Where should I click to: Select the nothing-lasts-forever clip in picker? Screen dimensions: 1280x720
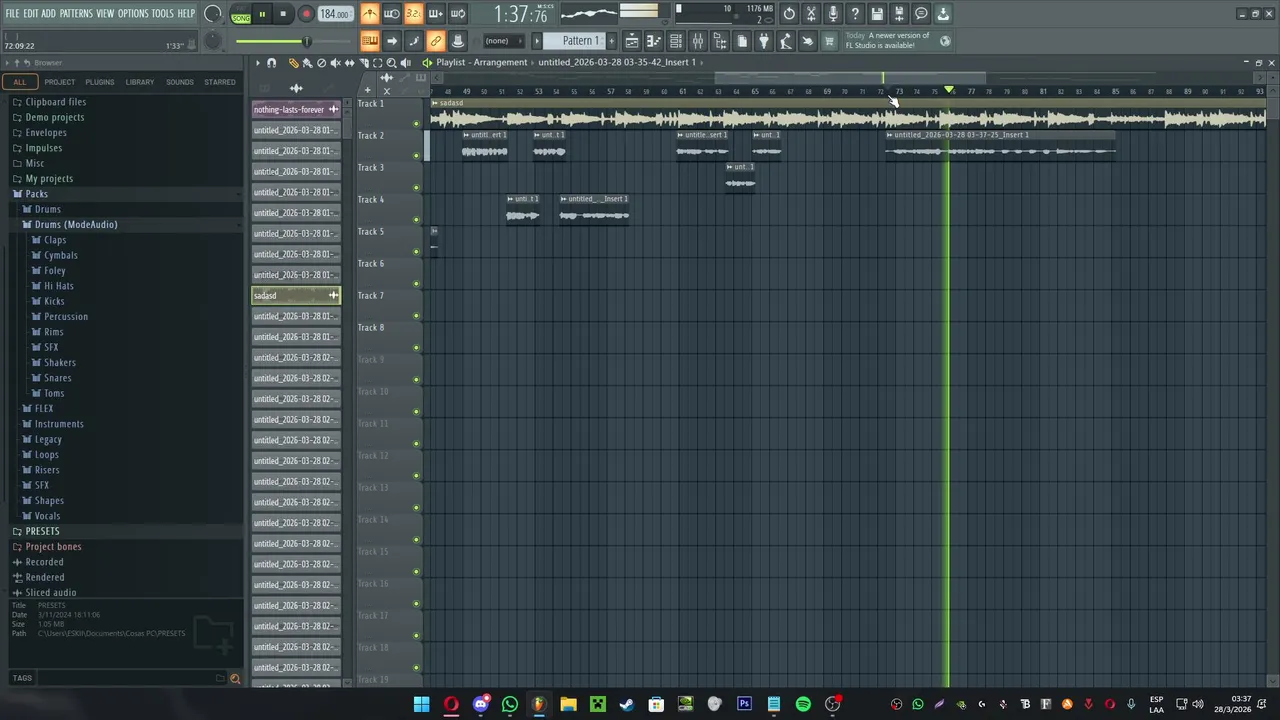point(296,110)
